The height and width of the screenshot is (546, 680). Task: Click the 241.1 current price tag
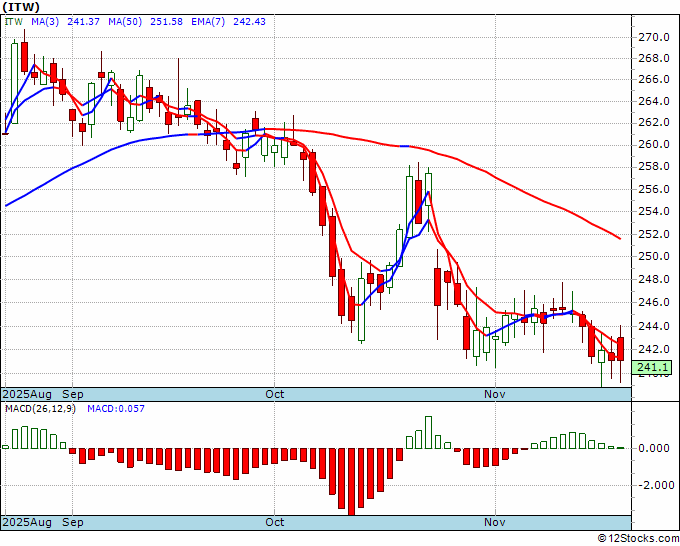(652, 368)
